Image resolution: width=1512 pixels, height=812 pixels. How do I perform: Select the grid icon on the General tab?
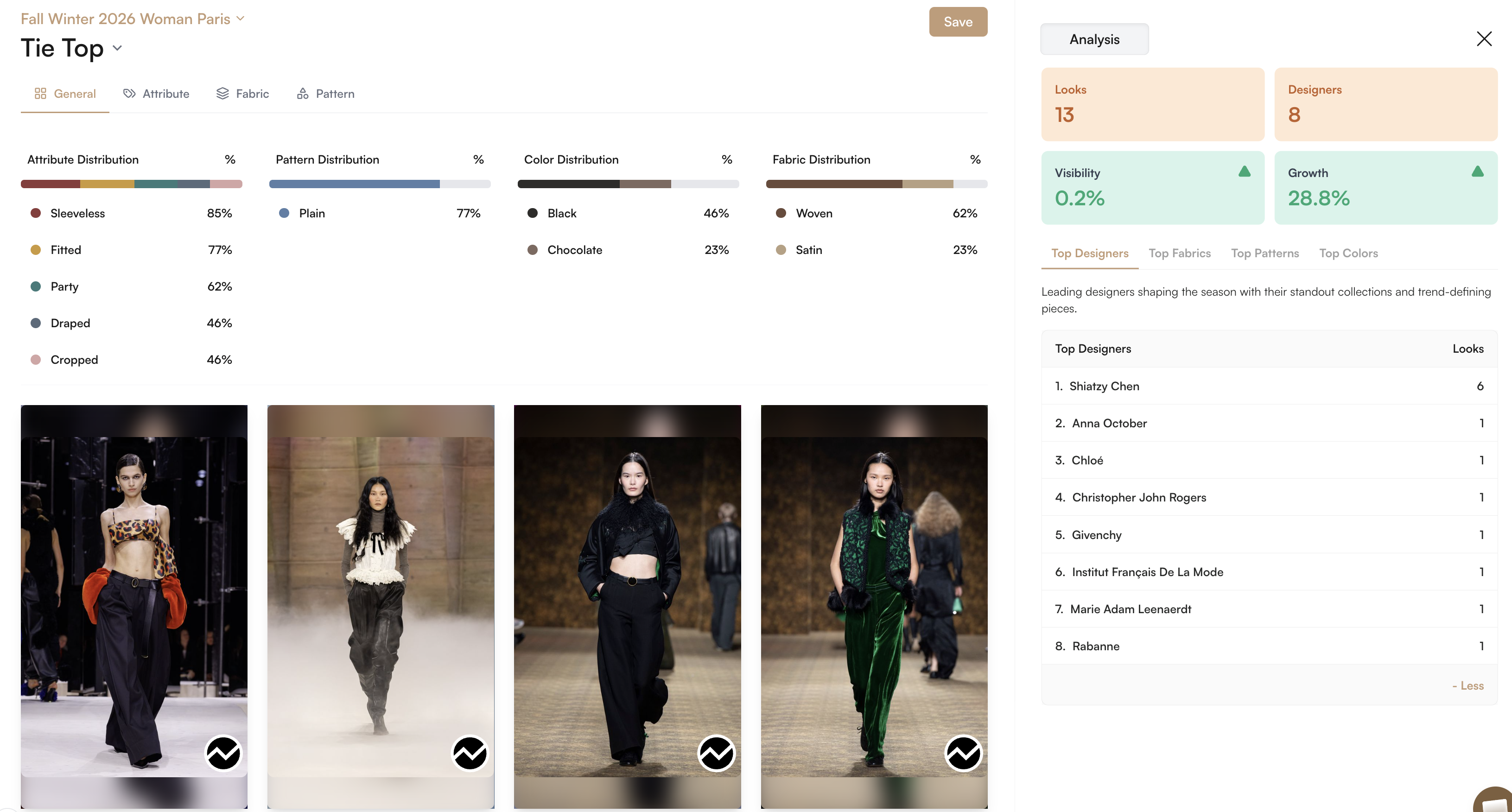pos(40,93)
